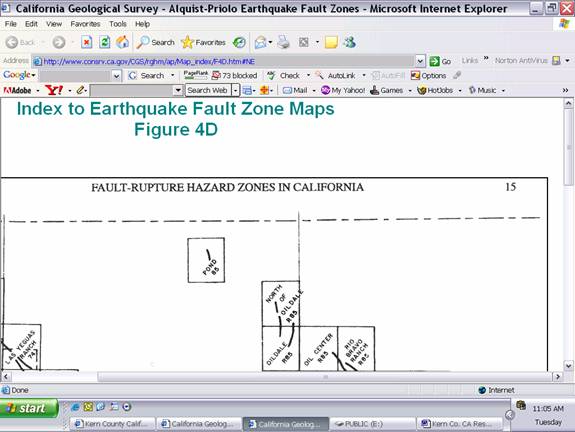
Task: Expand Yahoo search field dropdown
Action: coord(178,90)
